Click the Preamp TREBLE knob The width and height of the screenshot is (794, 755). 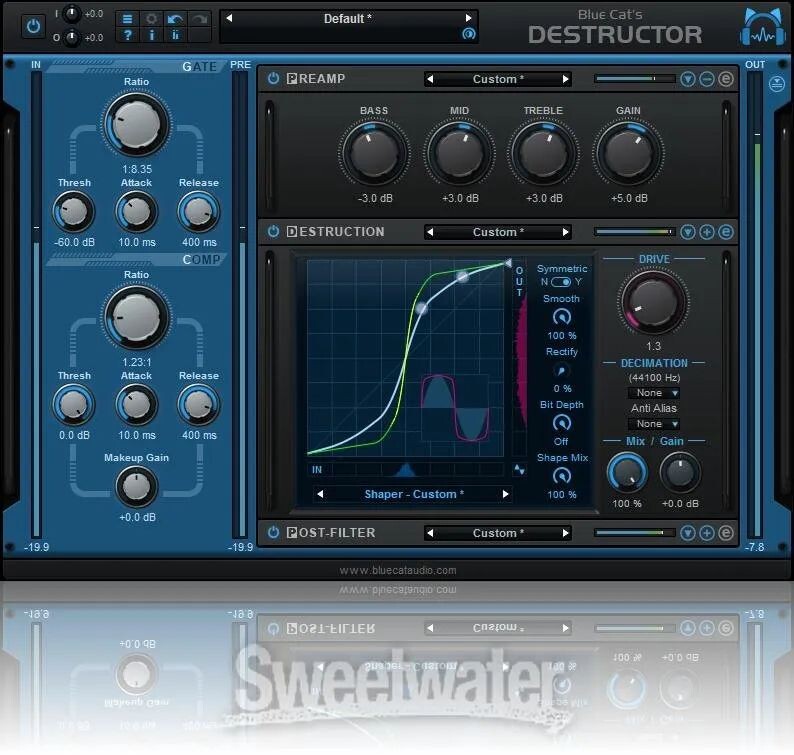click(543, 152)
